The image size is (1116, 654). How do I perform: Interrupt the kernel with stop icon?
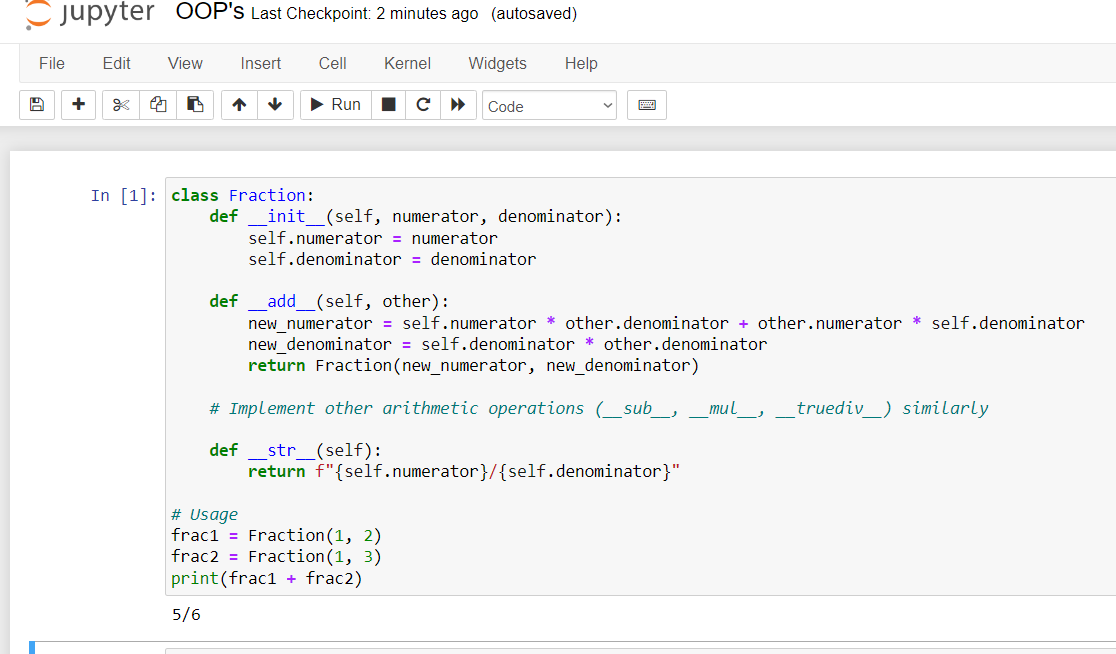[x=389, y=105]
